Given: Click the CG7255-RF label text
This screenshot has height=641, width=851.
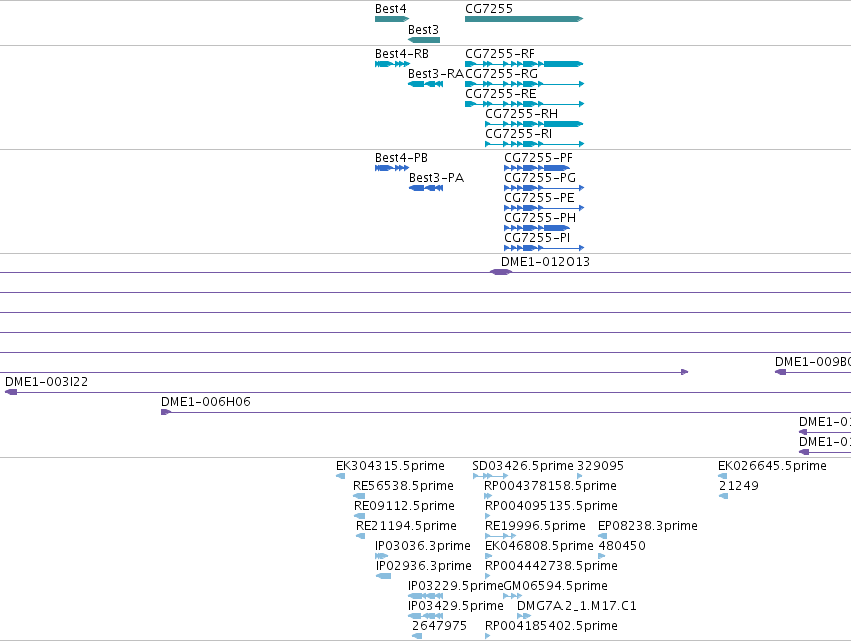Looking at the screenshot, I should pos(500,54).
